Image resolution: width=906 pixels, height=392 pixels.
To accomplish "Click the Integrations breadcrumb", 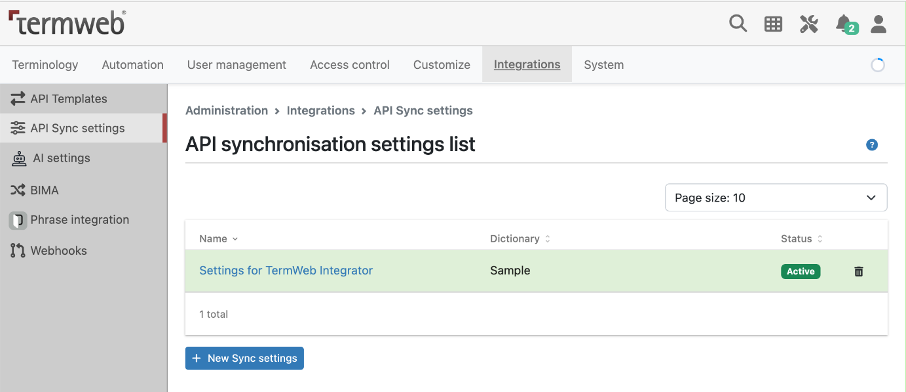I will click(321, 110).
